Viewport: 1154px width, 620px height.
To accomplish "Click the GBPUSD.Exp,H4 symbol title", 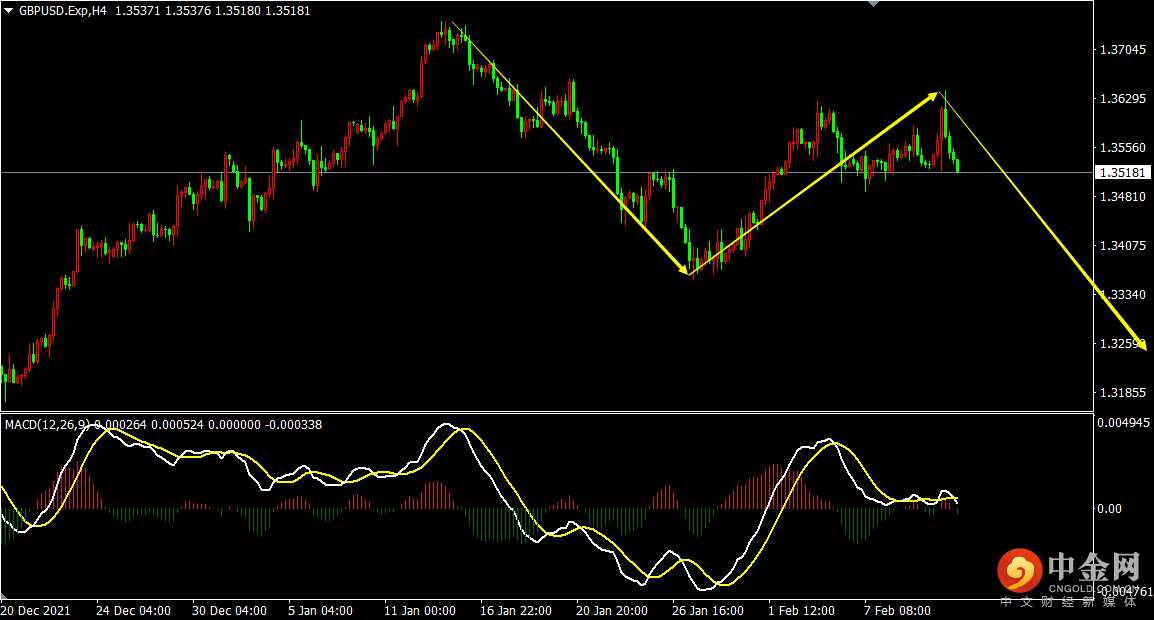I will click(x=63, y=10).
